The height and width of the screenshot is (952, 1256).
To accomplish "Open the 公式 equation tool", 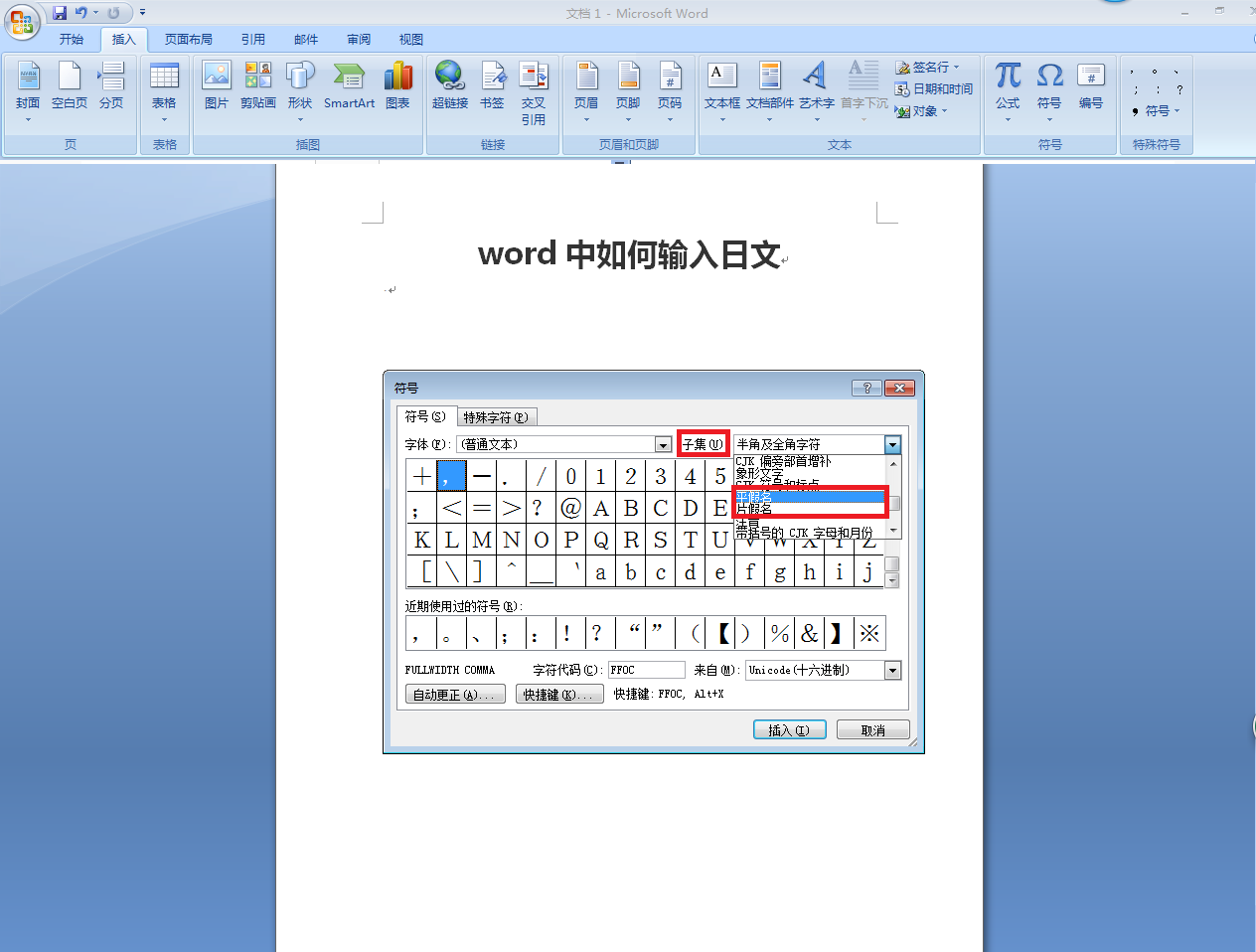I will (x=1008, y=90).
